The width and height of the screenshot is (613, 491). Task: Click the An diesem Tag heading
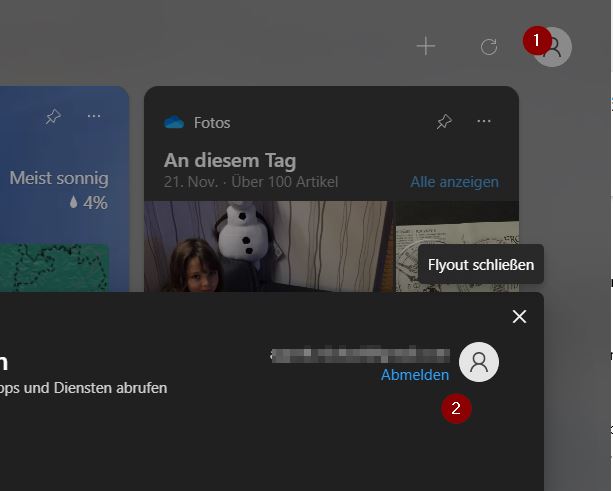click(230, 161)
